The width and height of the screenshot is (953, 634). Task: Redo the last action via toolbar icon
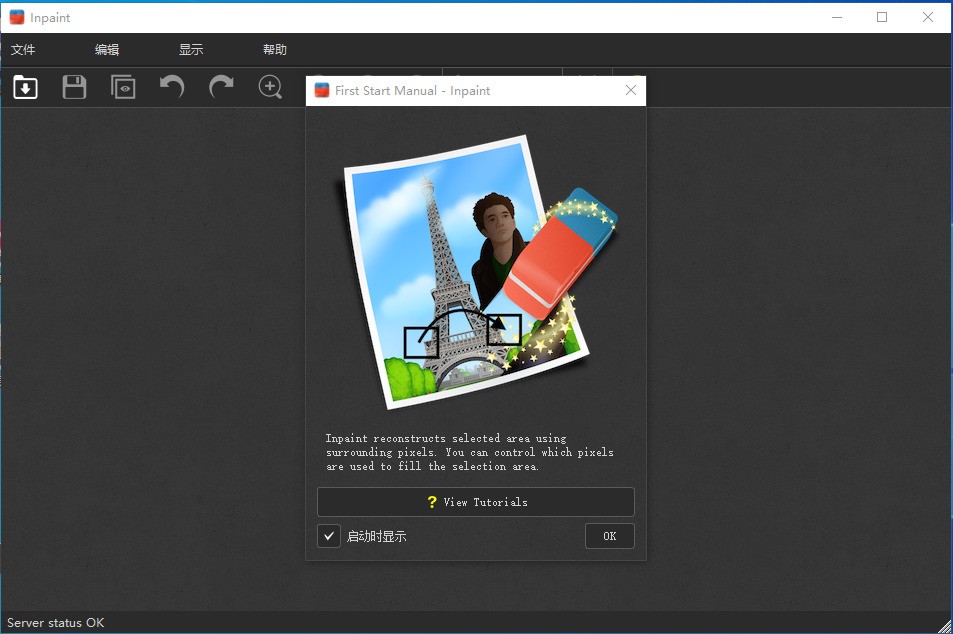[x=220, y=87]
